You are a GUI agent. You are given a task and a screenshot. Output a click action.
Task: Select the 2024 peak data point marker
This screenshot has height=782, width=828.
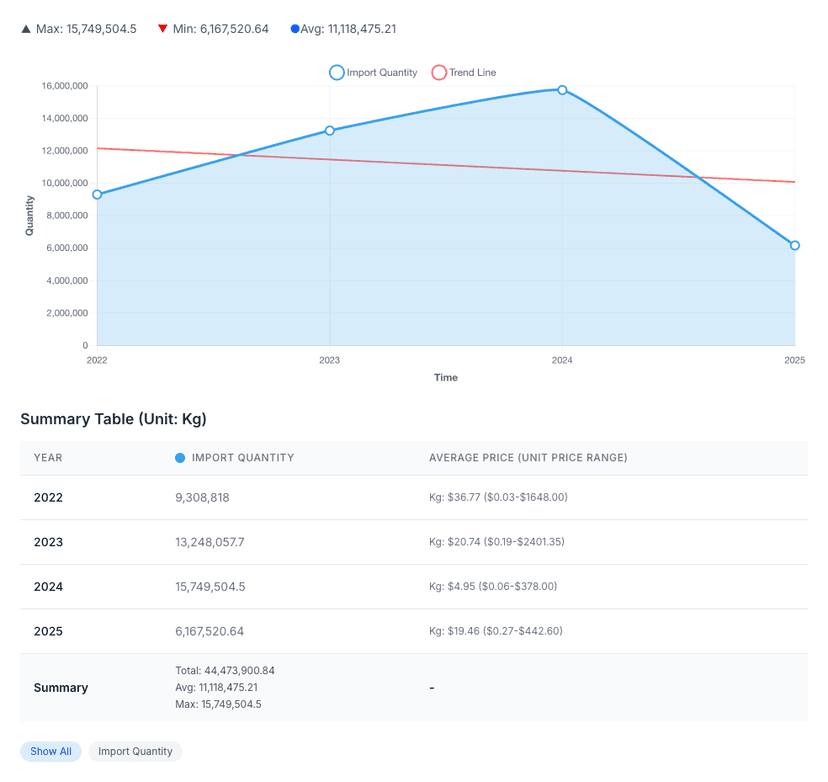click(x=562, y=90)
